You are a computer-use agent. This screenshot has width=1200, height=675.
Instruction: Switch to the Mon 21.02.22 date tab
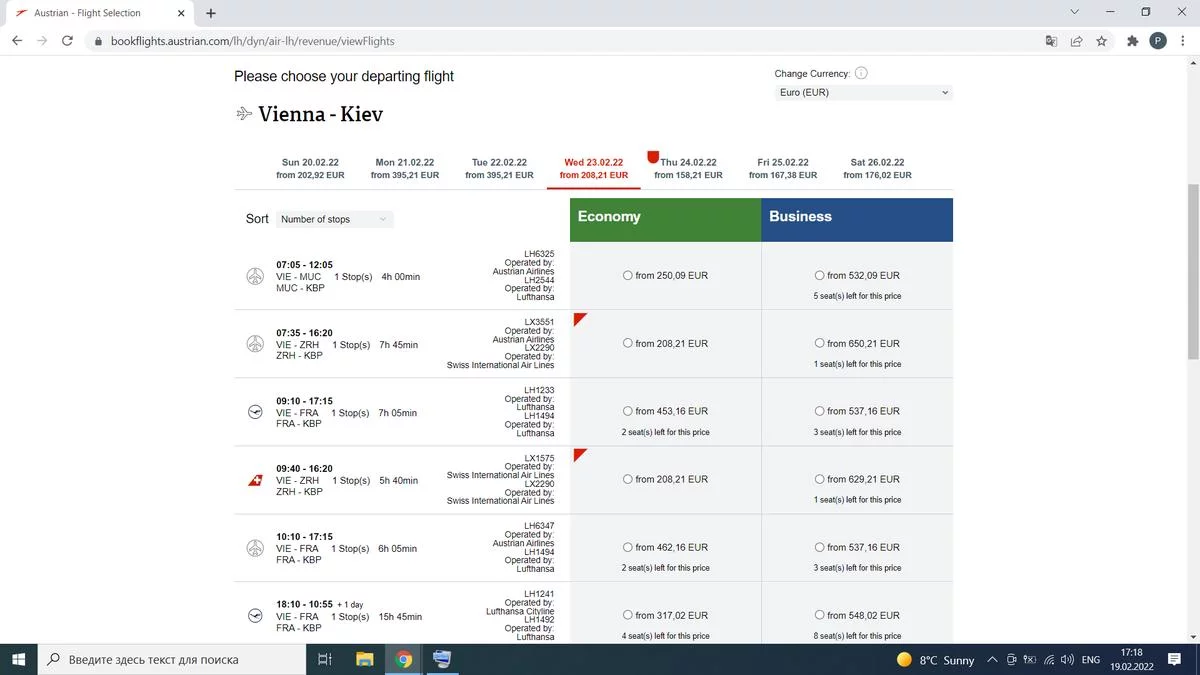(x=405, y=168)
